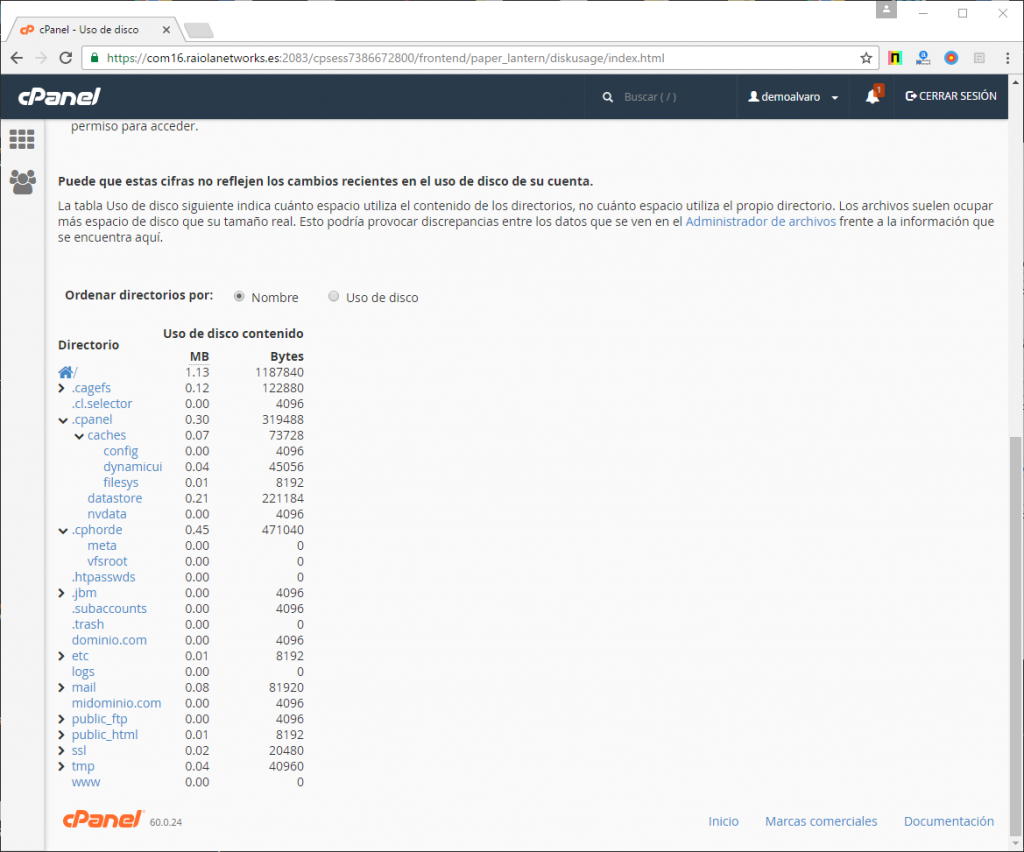The width and height of the screenshot is (1024, 852).
Task: Reload the page using the refresh icon
Action: click(x=68, y=58)
